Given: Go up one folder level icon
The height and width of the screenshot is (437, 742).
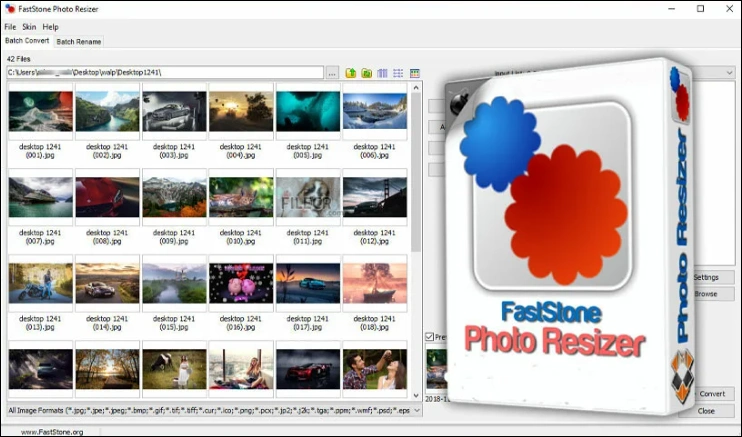Looking at the screenshot, I should coord(351,73).
